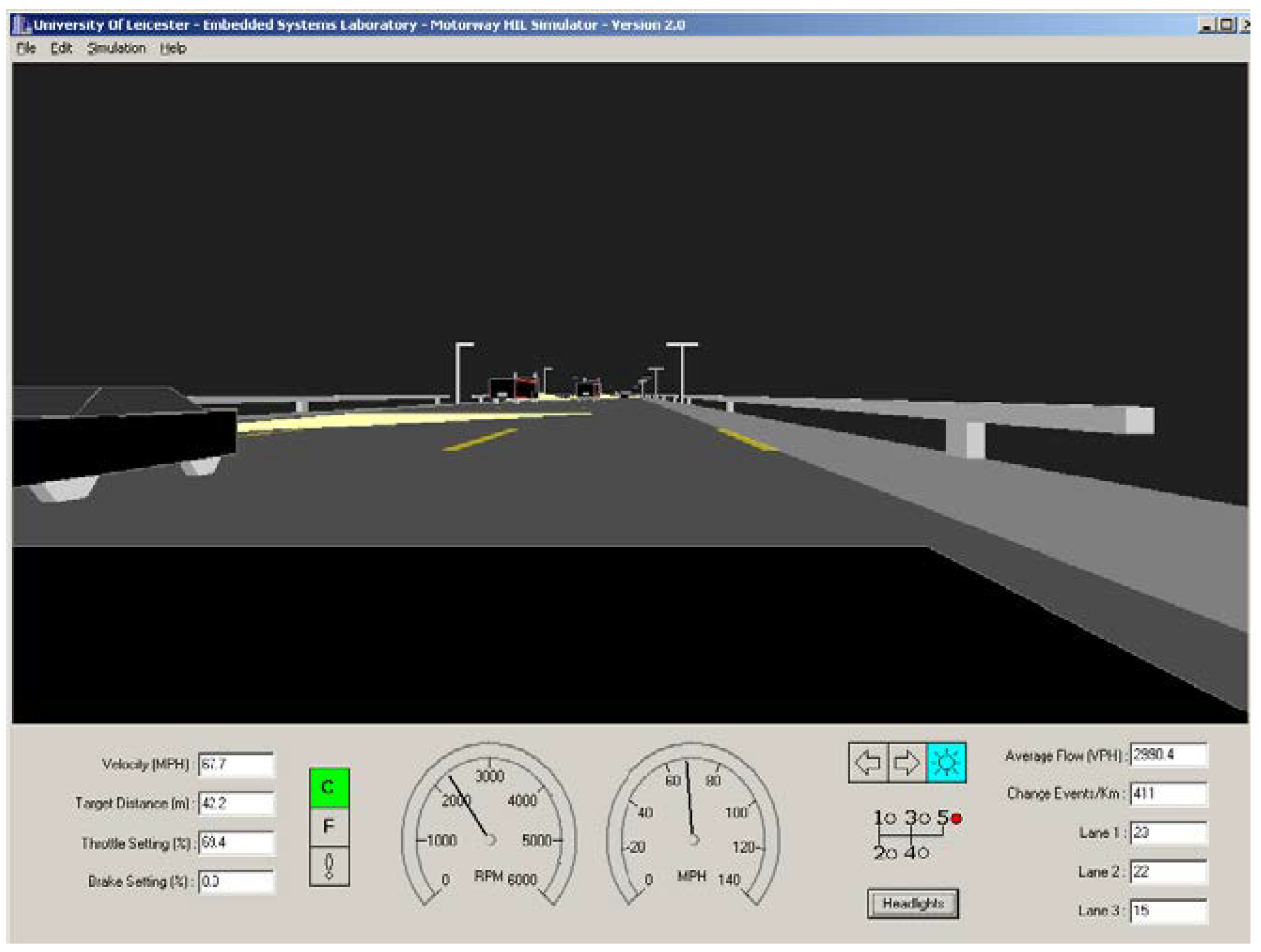Open the File menu

coord(26,48)
